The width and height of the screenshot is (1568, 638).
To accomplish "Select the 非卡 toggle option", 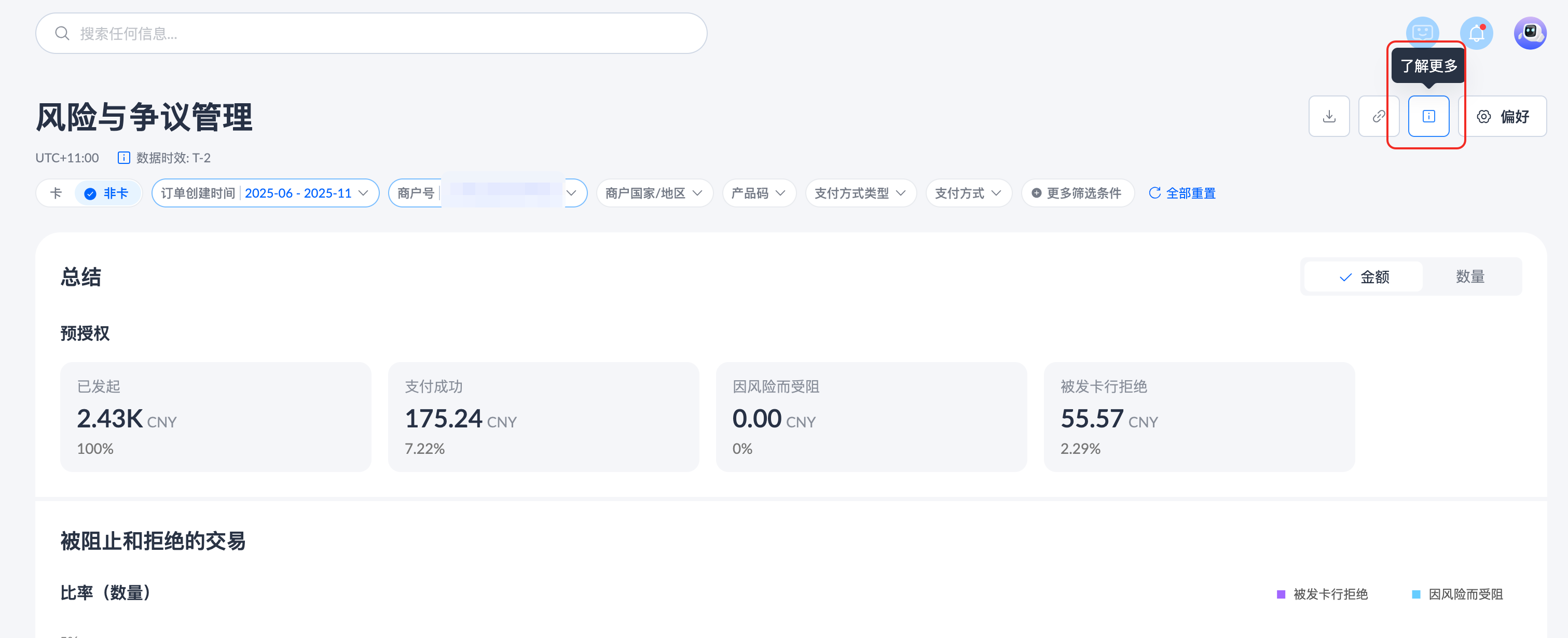I will pyautogui.click(x=107, y=193).
